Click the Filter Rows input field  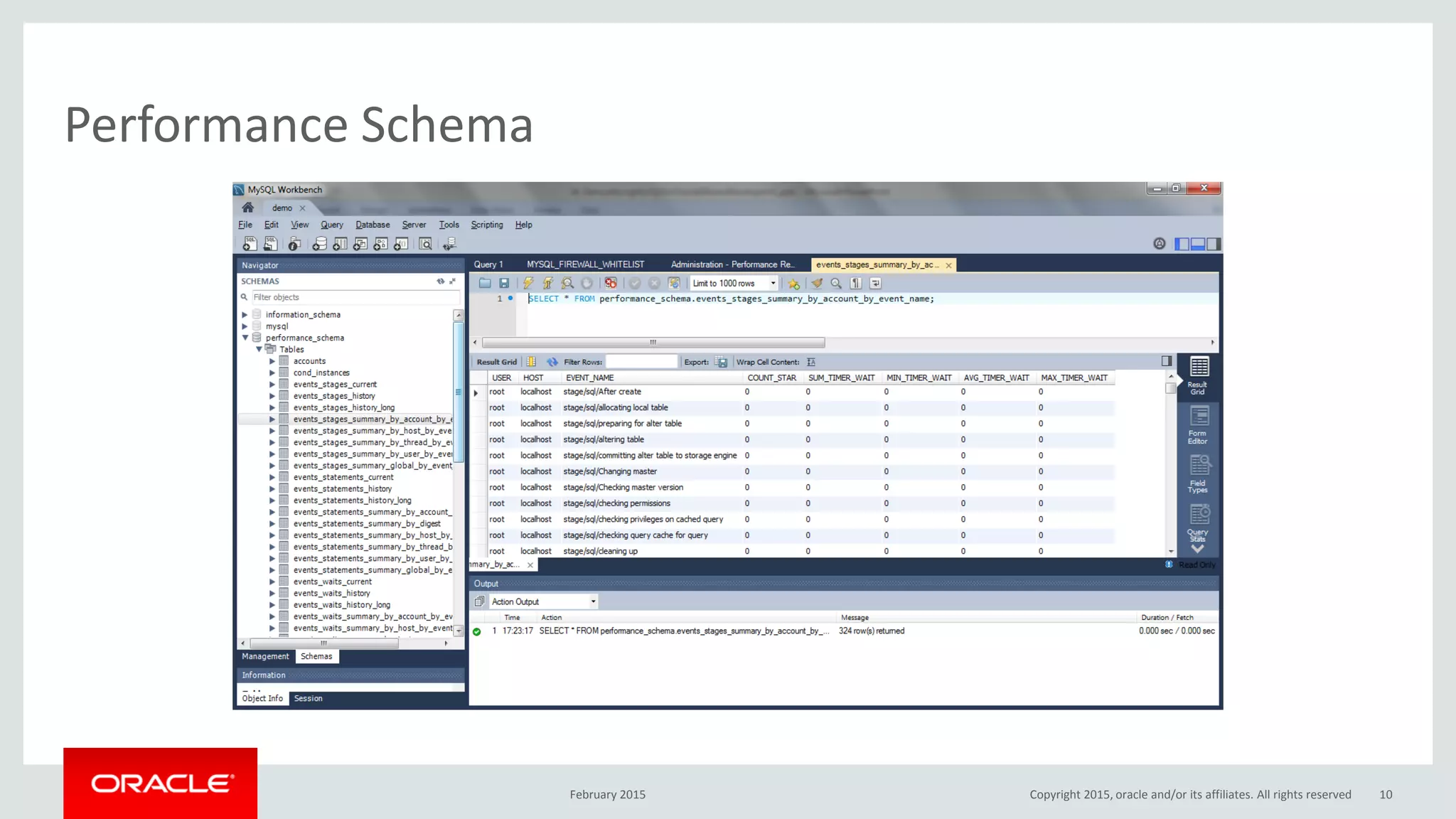[x=641, y=362]
